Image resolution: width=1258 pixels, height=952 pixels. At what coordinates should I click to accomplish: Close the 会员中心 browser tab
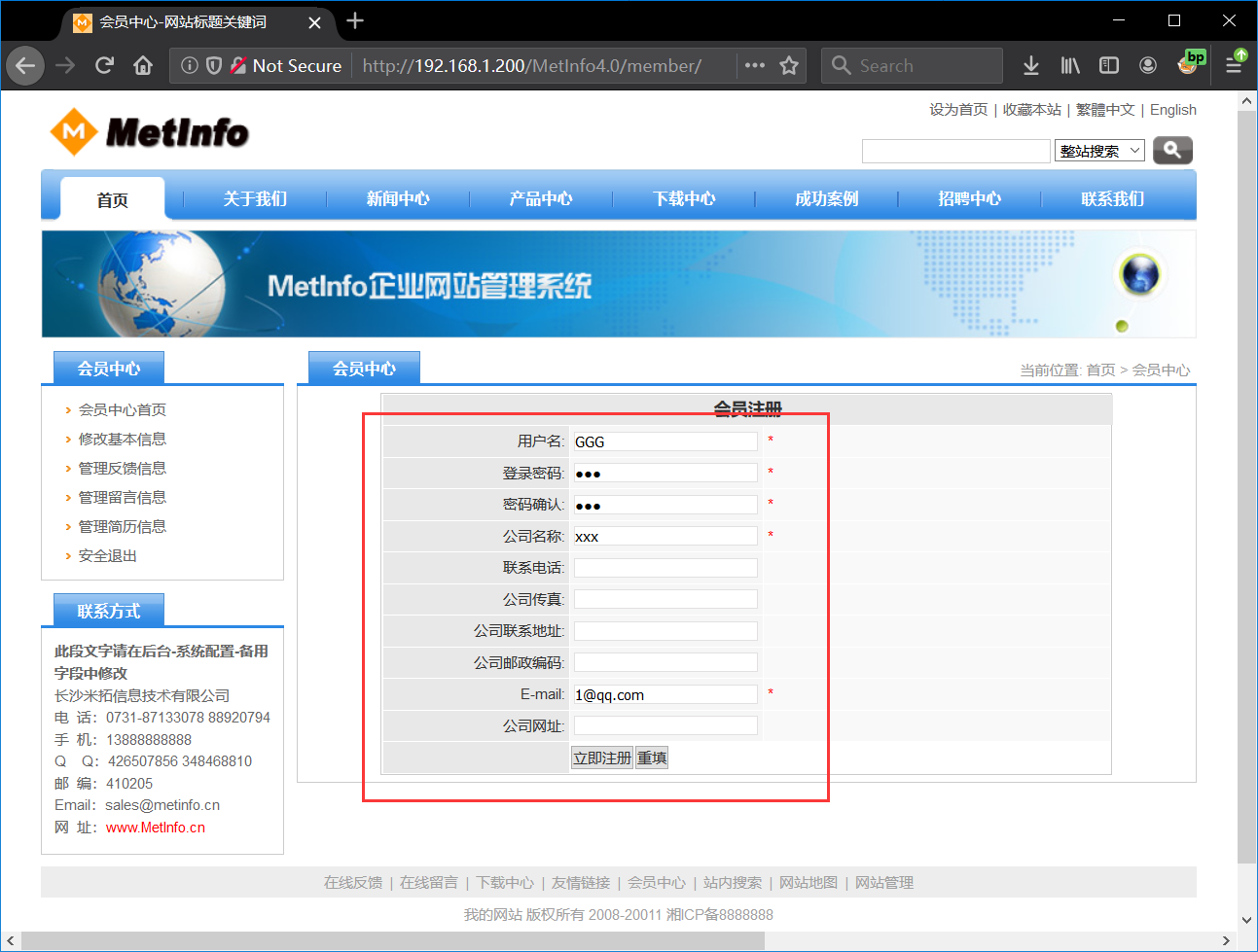pyautogui.click(x=314, y=22)
